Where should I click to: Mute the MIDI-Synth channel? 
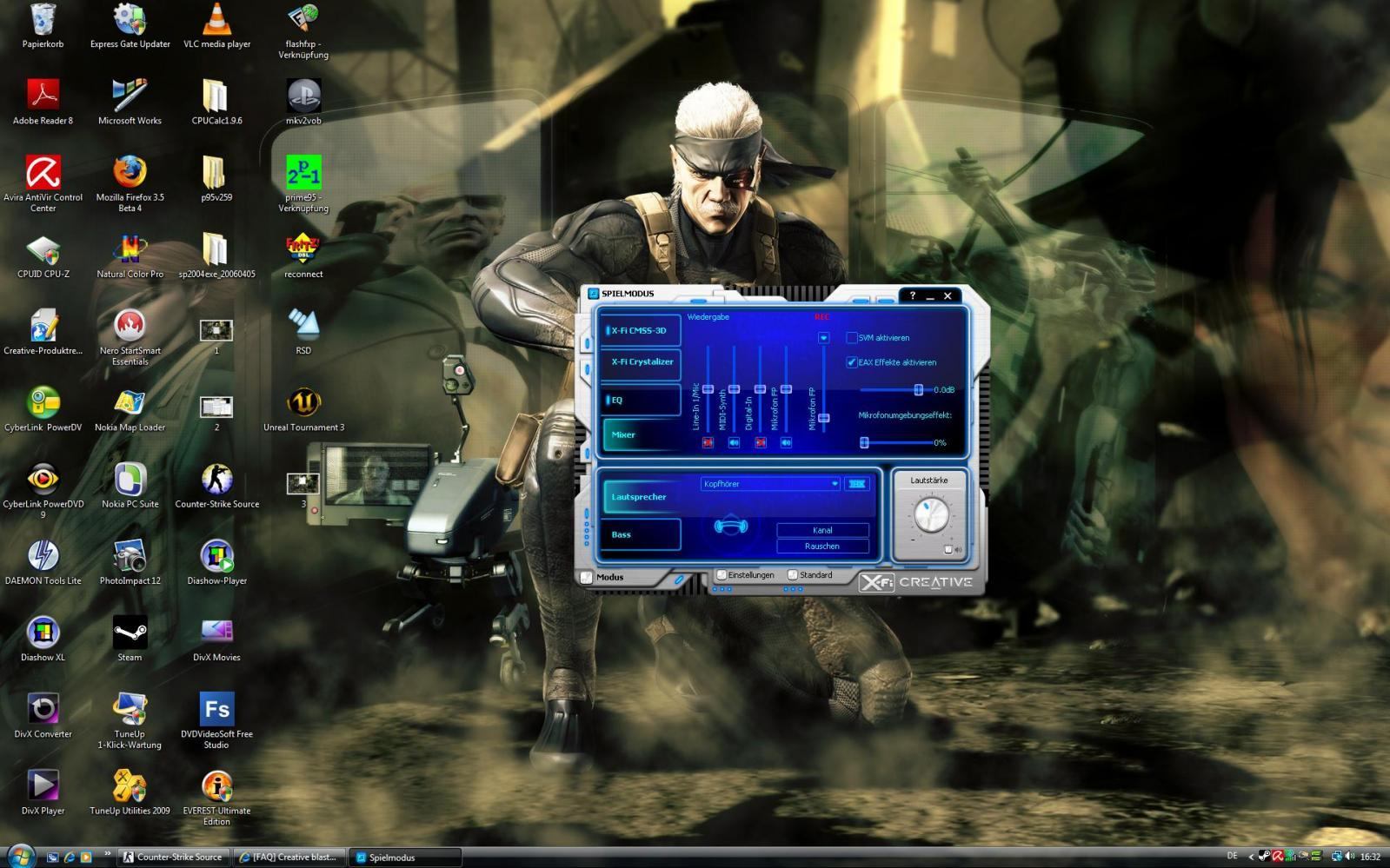pyautogui.click(x=734, y=443)
